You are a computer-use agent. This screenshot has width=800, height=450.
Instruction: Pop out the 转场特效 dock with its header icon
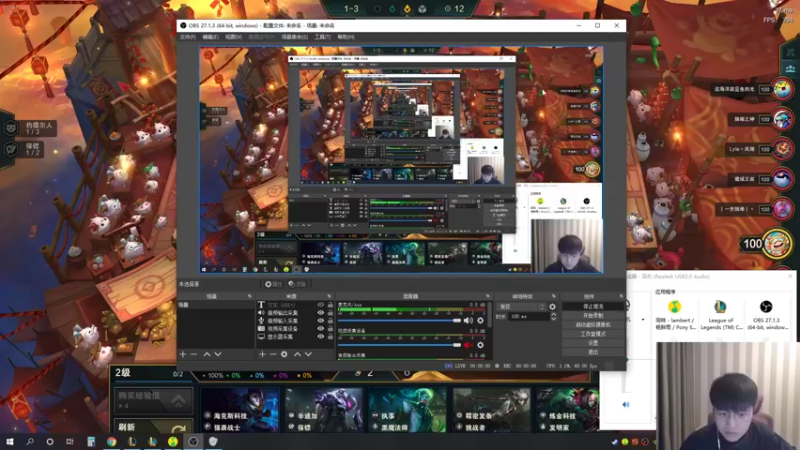click(554, 296)
